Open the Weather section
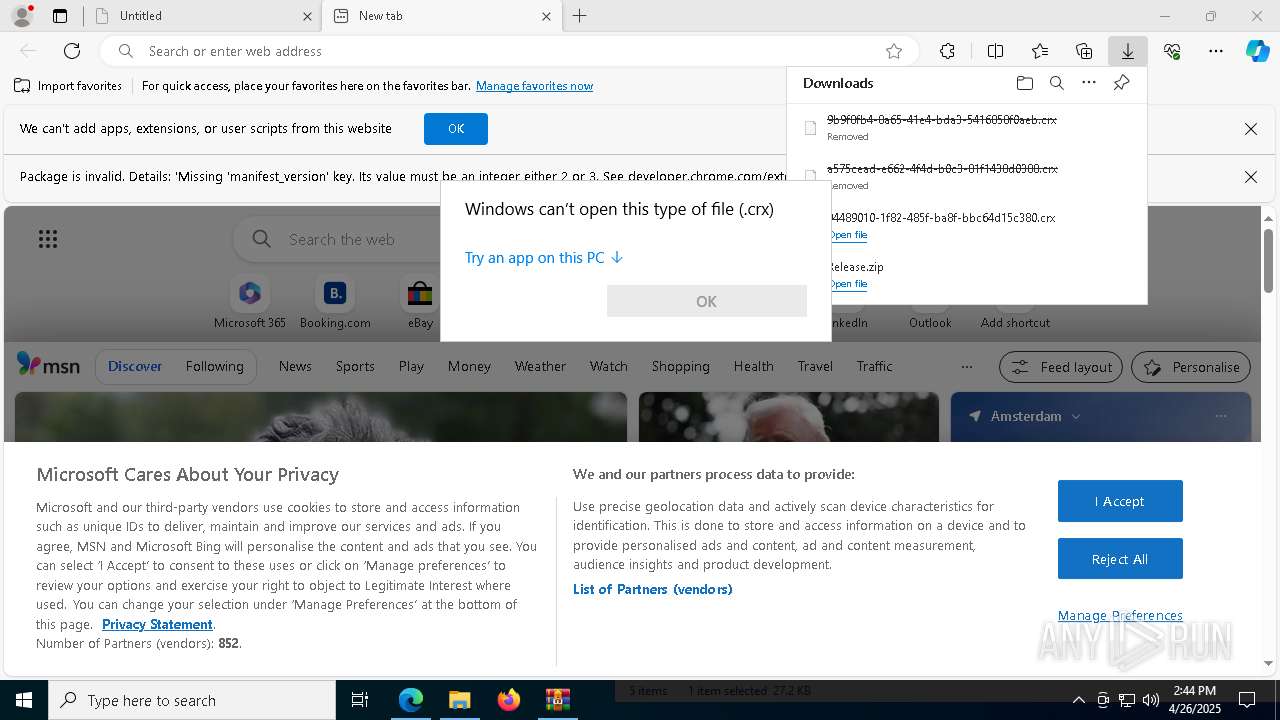 540,366
